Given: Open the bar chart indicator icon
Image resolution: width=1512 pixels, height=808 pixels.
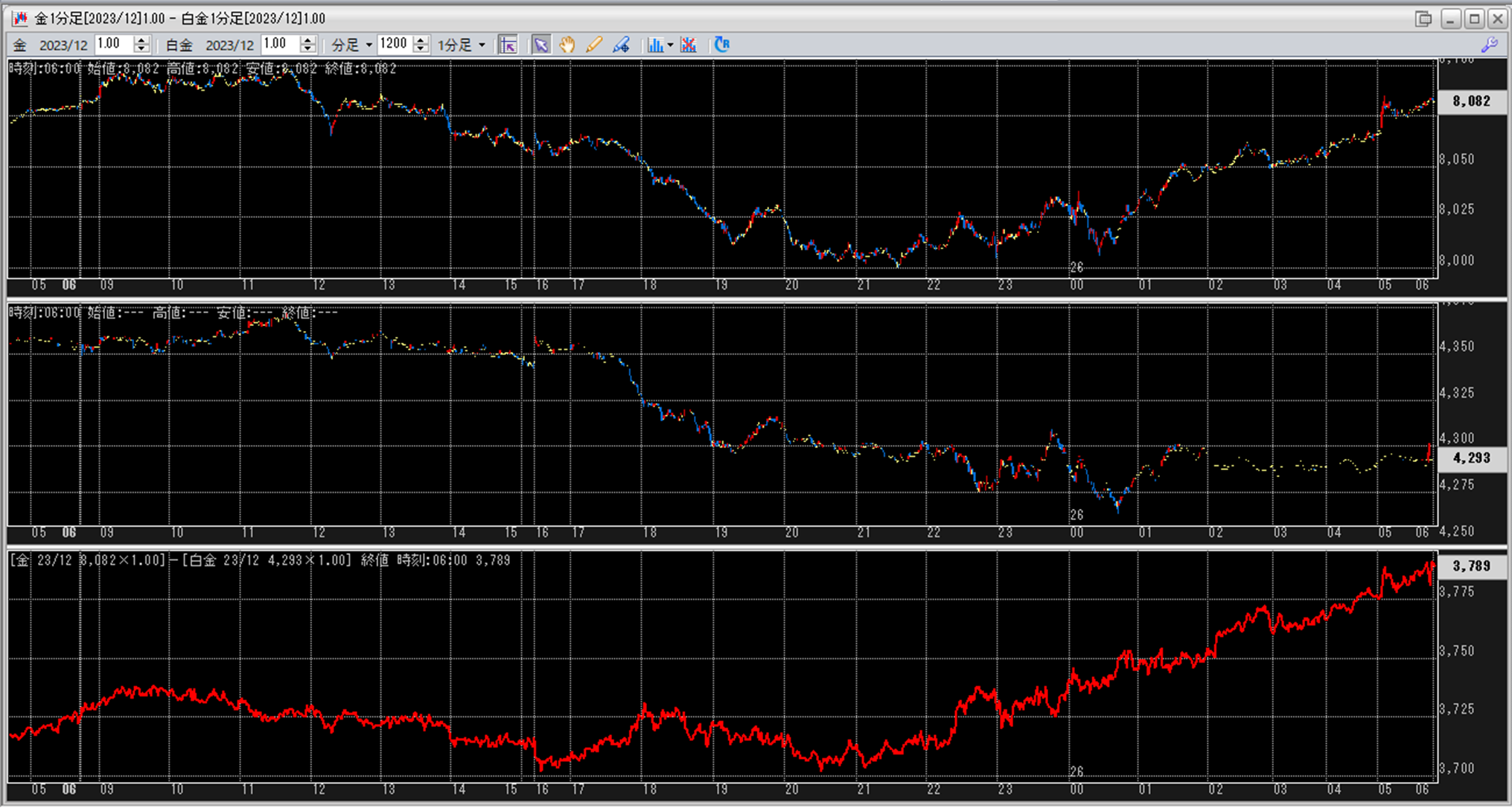Looking at the screenshot, I should tap(654, 45).
